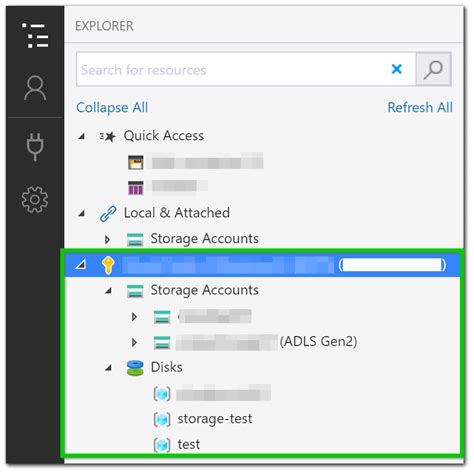Select the Local & Attached label
Image resolution: width=474 pixels, height=474 pixels.
pos(177,213)
